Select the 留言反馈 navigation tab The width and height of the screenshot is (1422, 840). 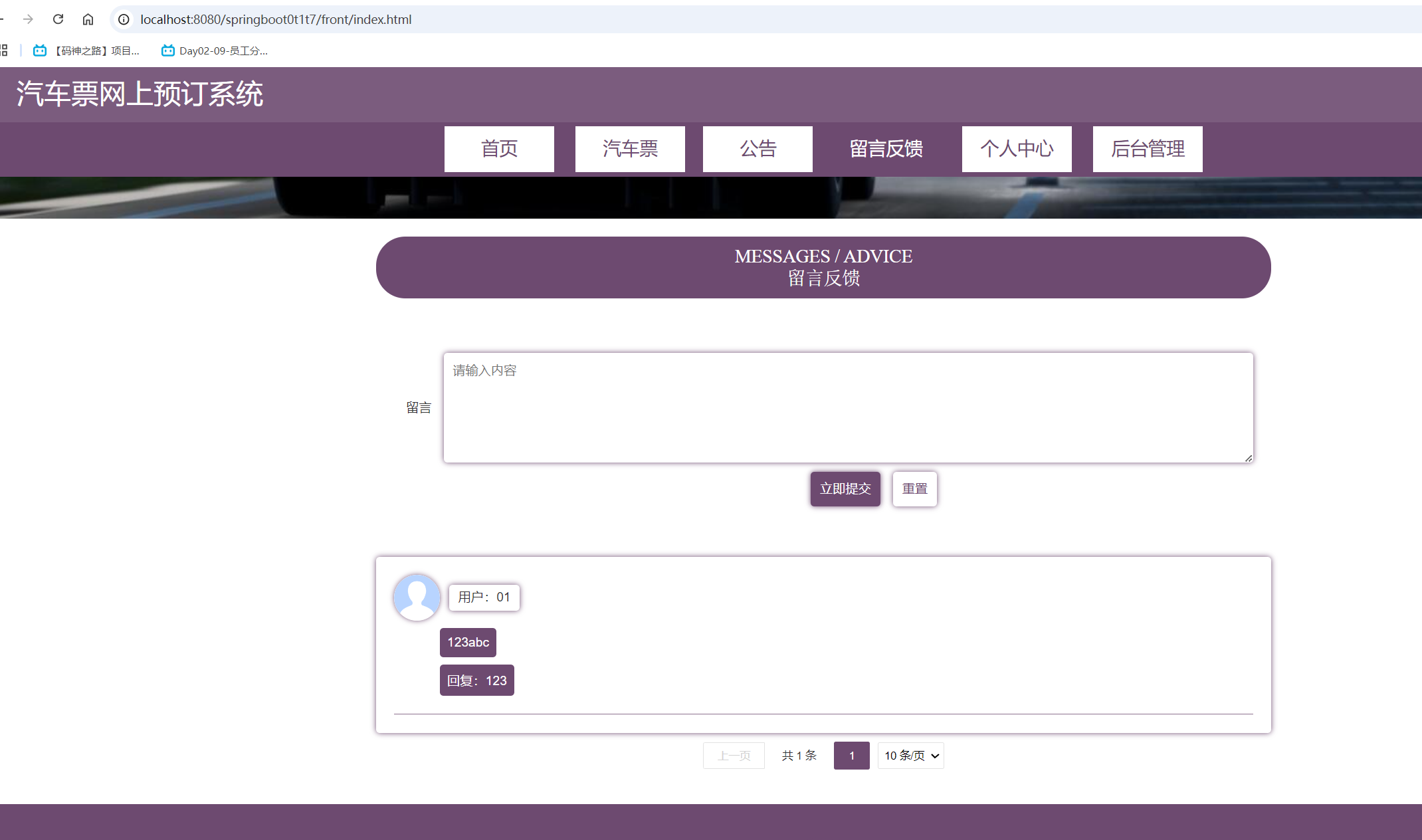pos(886,149)
